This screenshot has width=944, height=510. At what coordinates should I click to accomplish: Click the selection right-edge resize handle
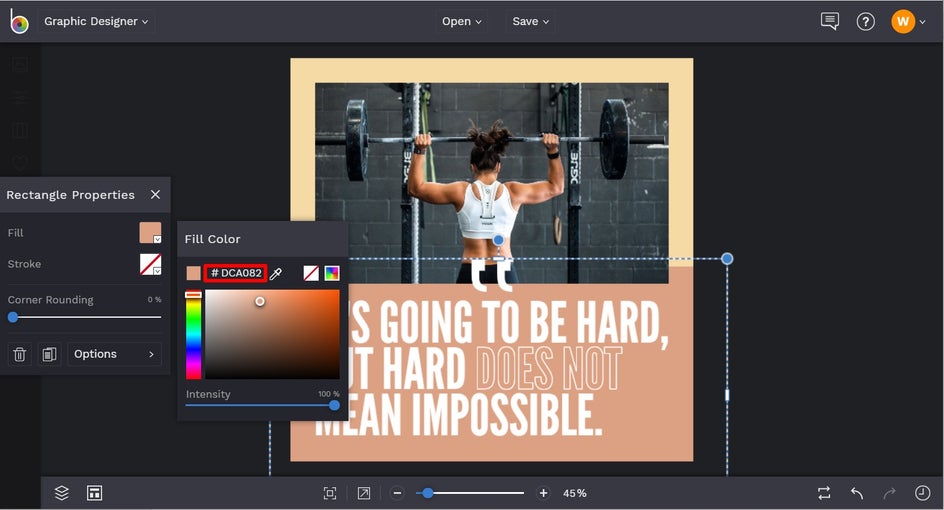pos(727,395)
